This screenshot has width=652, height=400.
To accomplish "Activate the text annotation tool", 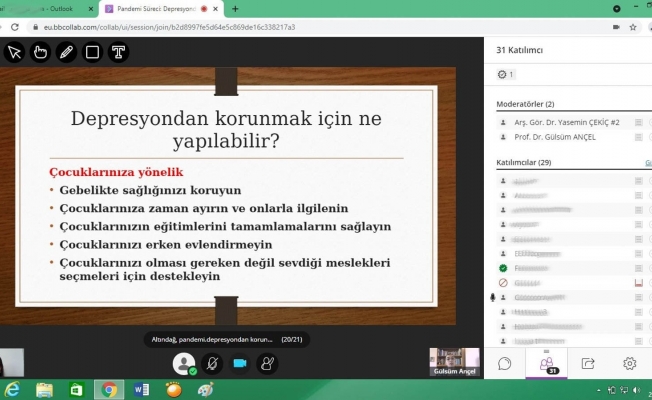I will pos(118,52).
